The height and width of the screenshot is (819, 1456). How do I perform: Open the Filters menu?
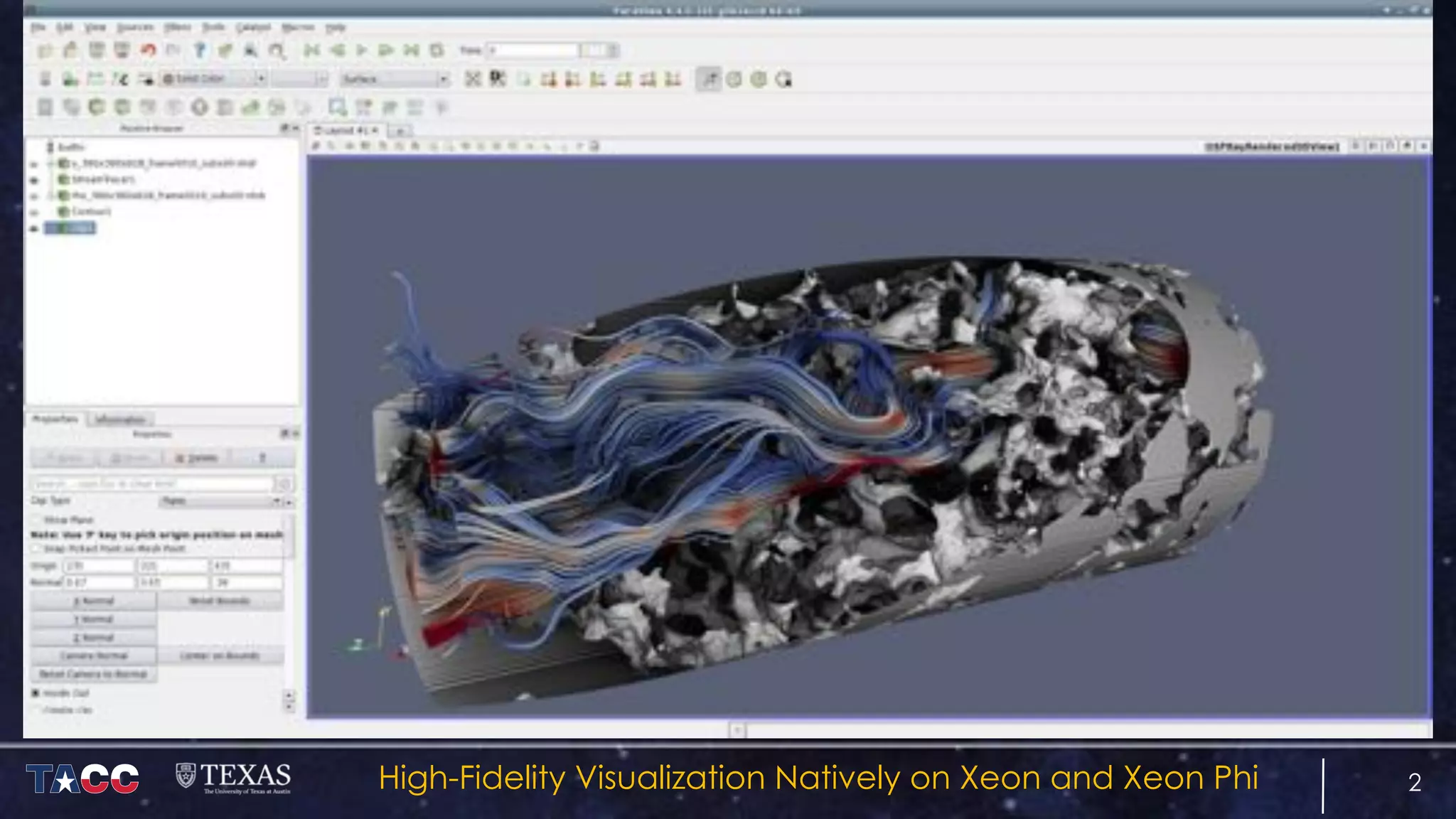tap(177, 27)
